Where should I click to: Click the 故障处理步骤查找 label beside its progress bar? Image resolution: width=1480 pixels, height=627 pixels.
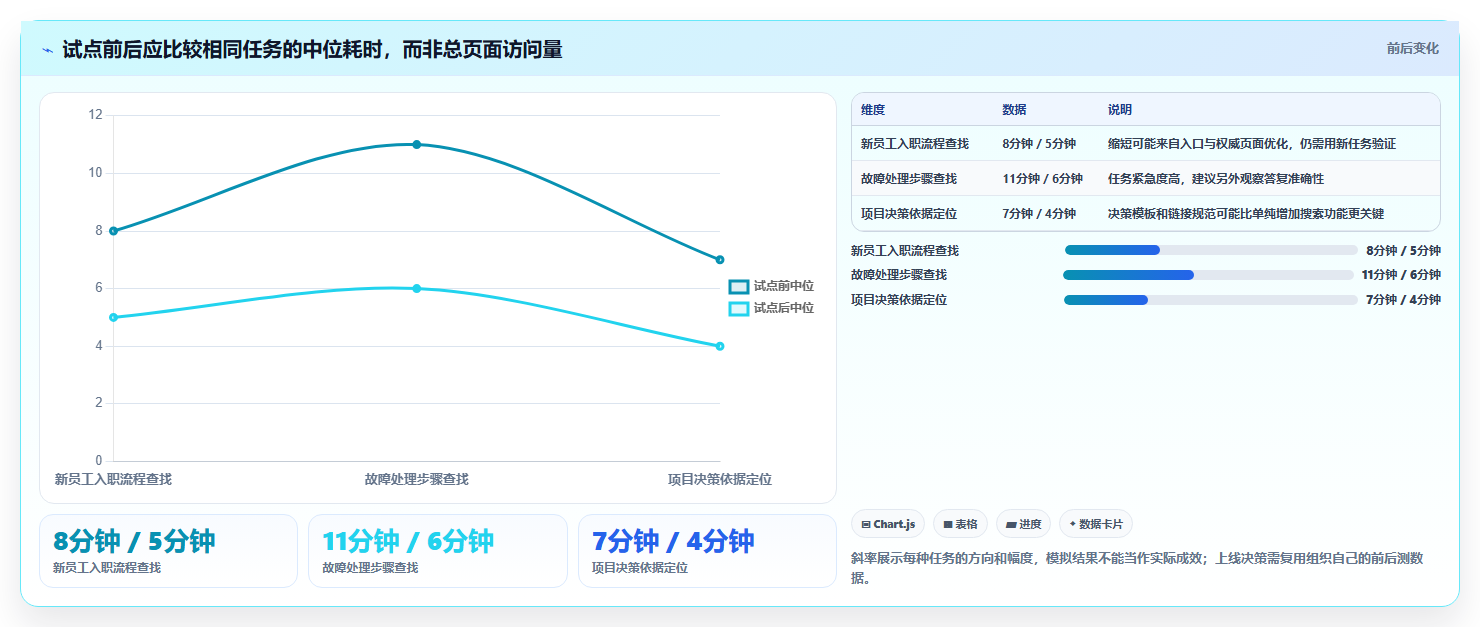click(x=899, y=275)
